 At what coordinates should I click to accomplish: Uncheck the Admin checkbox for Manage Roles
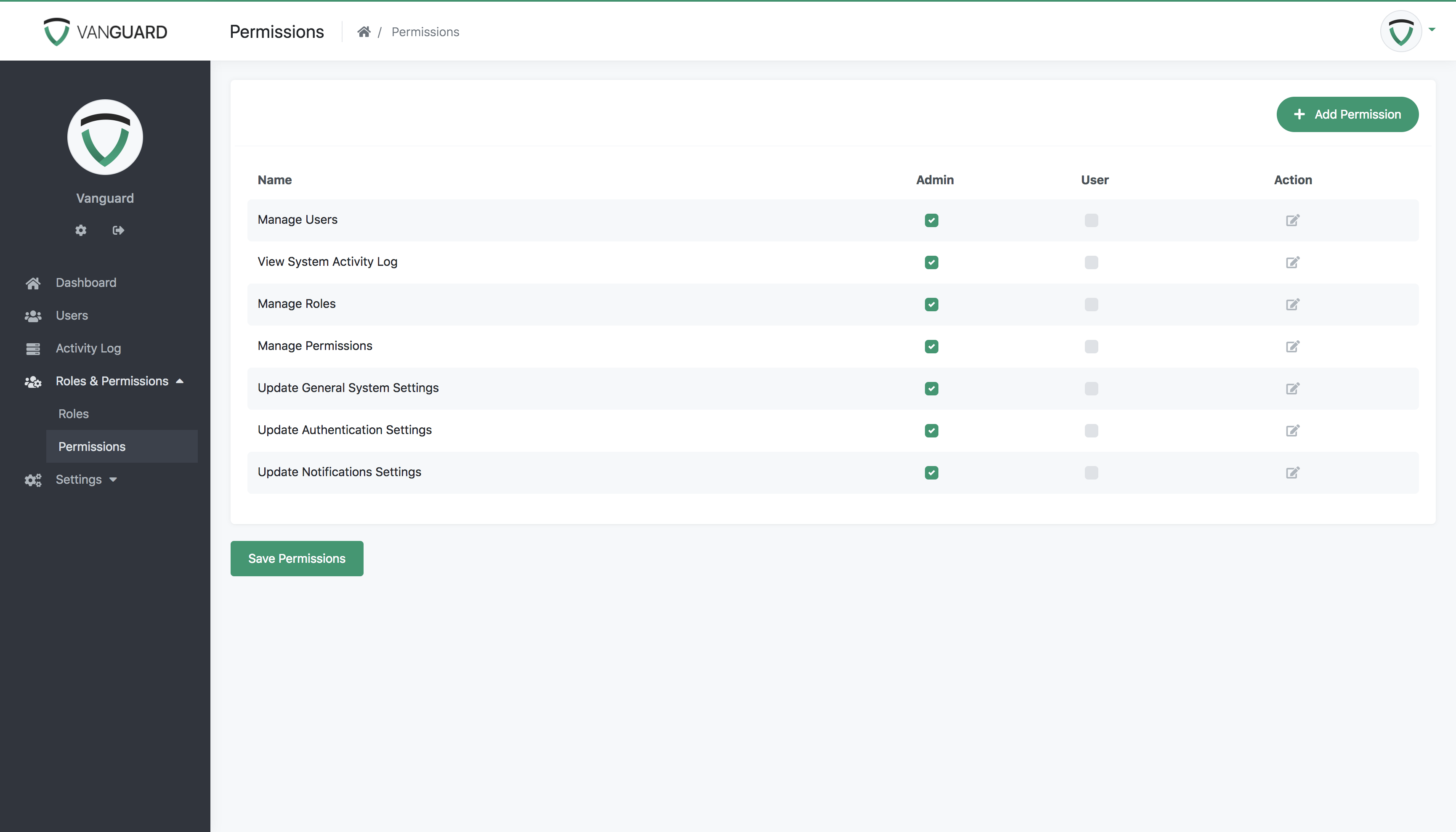931,305
